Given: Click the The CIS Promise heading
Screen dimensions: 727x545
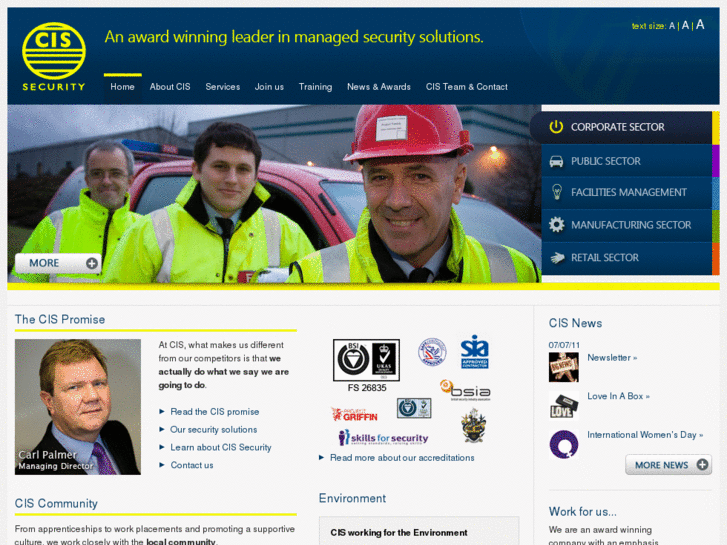Looking at the screenshot, I should pos(60,319).
